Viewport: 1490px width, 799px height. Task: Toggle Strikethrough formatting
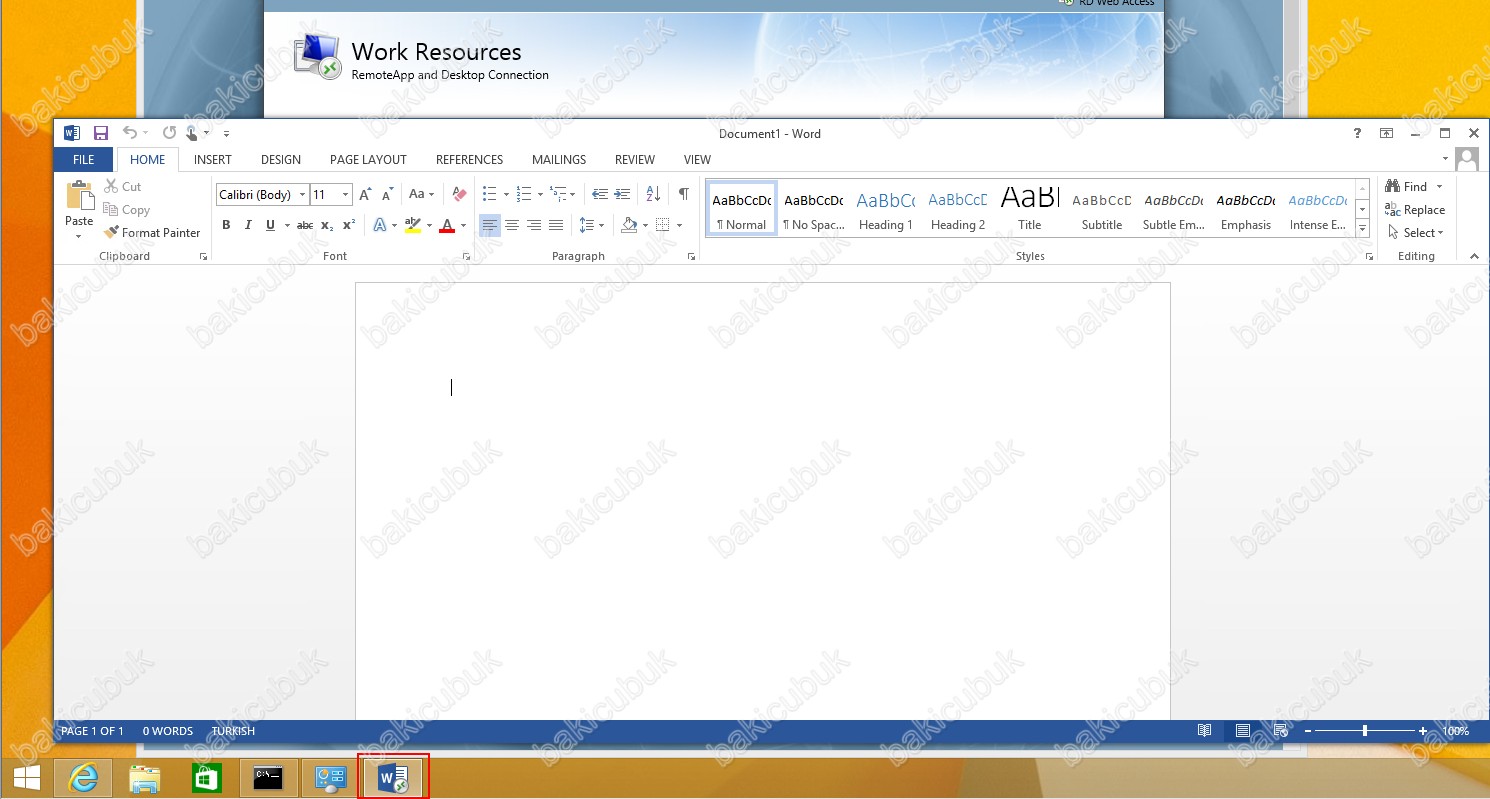click(x=305, y=226)
